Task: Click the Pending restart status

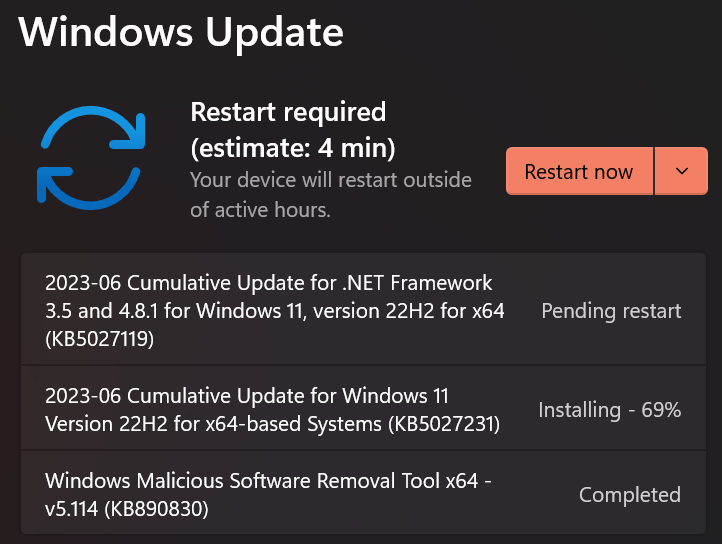Action: [611, 311]
